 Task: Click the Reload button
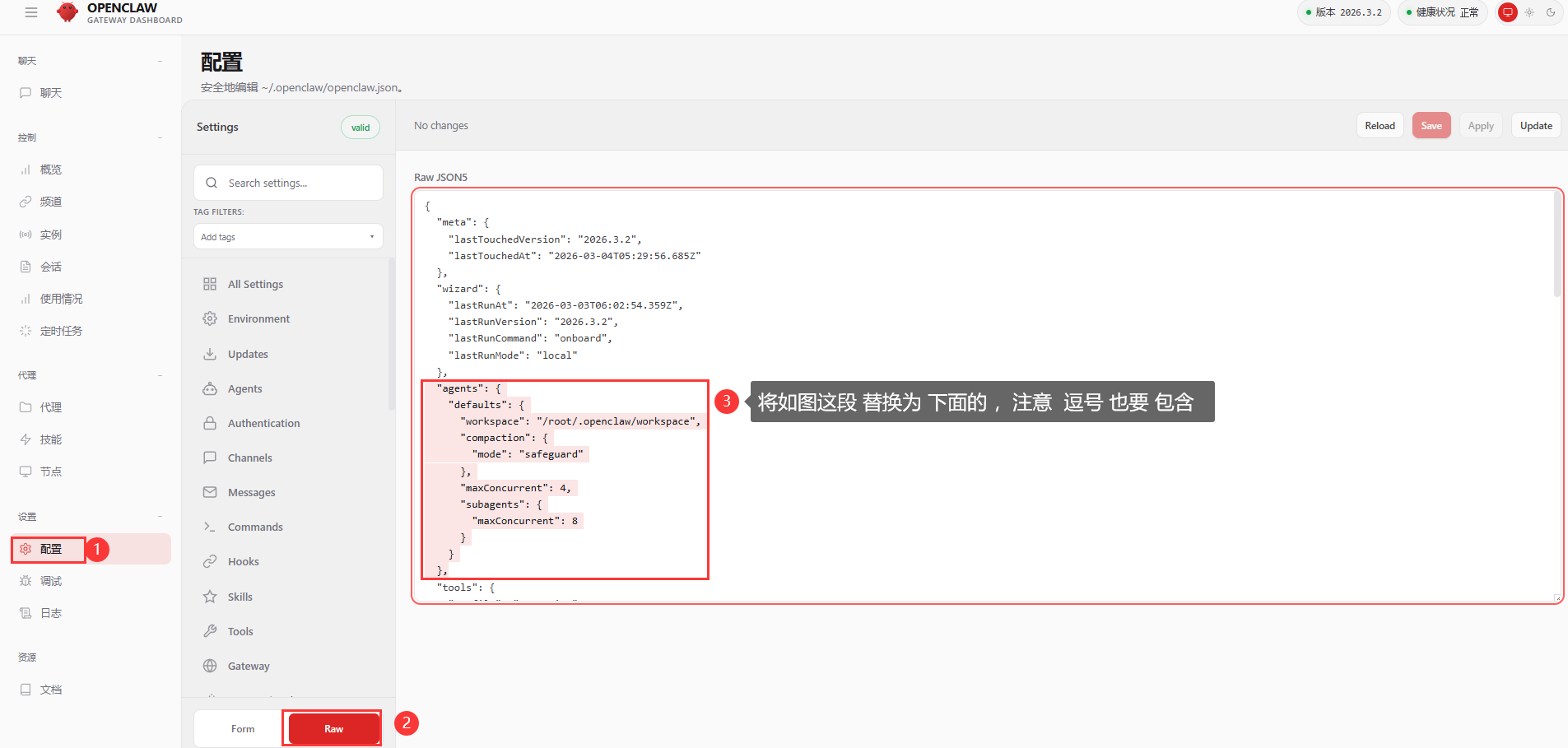click(x=1380, y=126)
